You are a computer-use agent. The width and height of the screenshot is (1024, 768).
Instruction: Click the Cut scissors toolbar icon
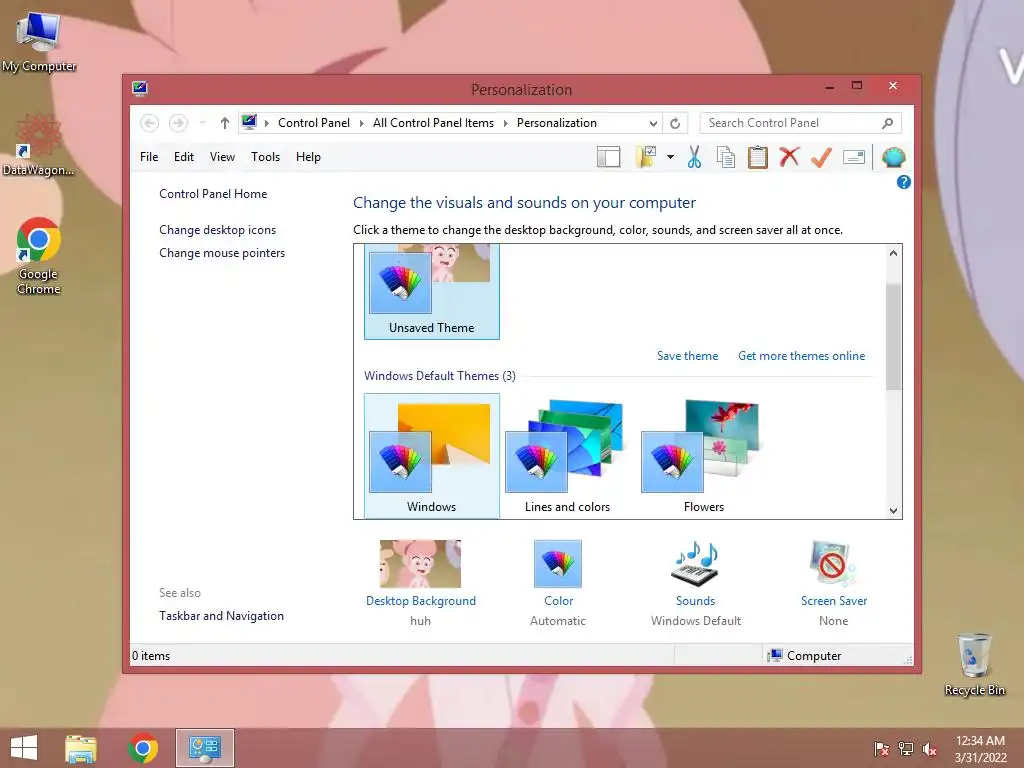tap(694, 157)
